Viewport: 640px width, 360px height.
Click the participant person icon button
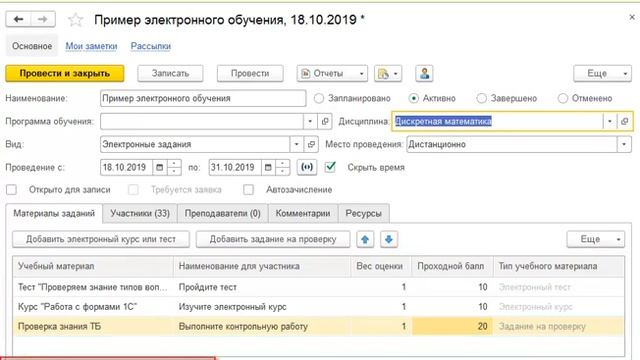click(x=424, y=73)
